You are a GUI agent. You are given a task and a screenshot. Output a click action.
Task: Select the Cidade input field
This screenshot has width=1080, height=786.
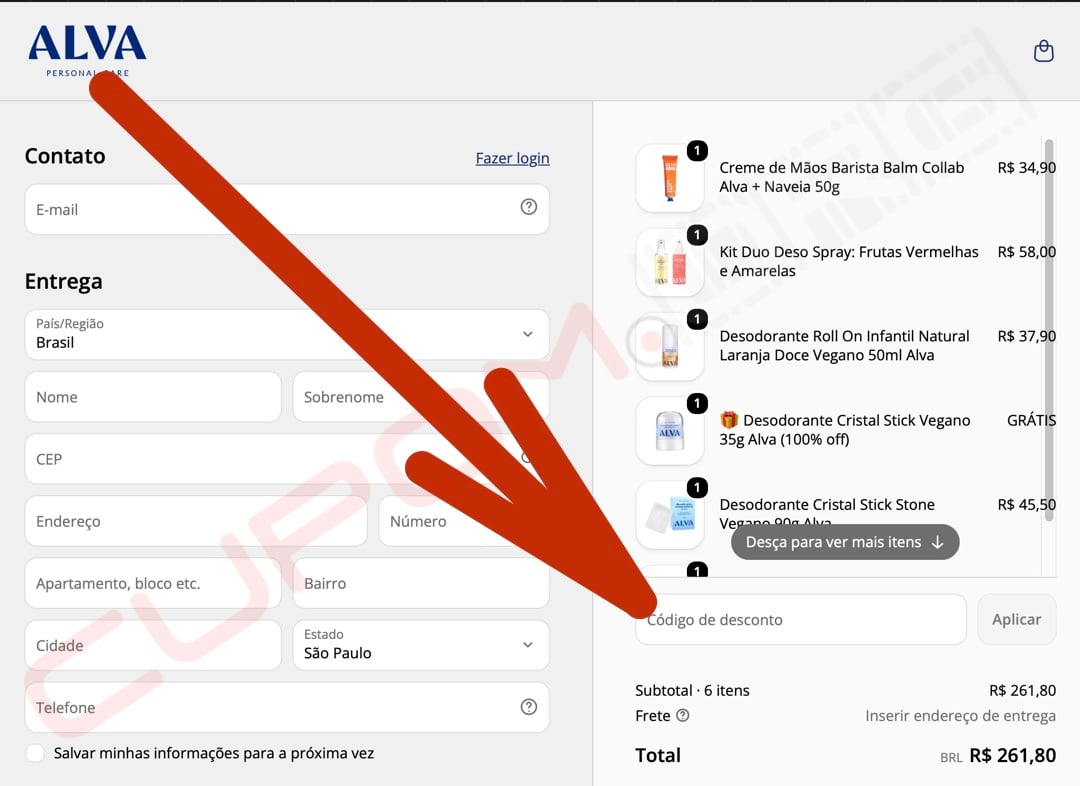[153, 645]
